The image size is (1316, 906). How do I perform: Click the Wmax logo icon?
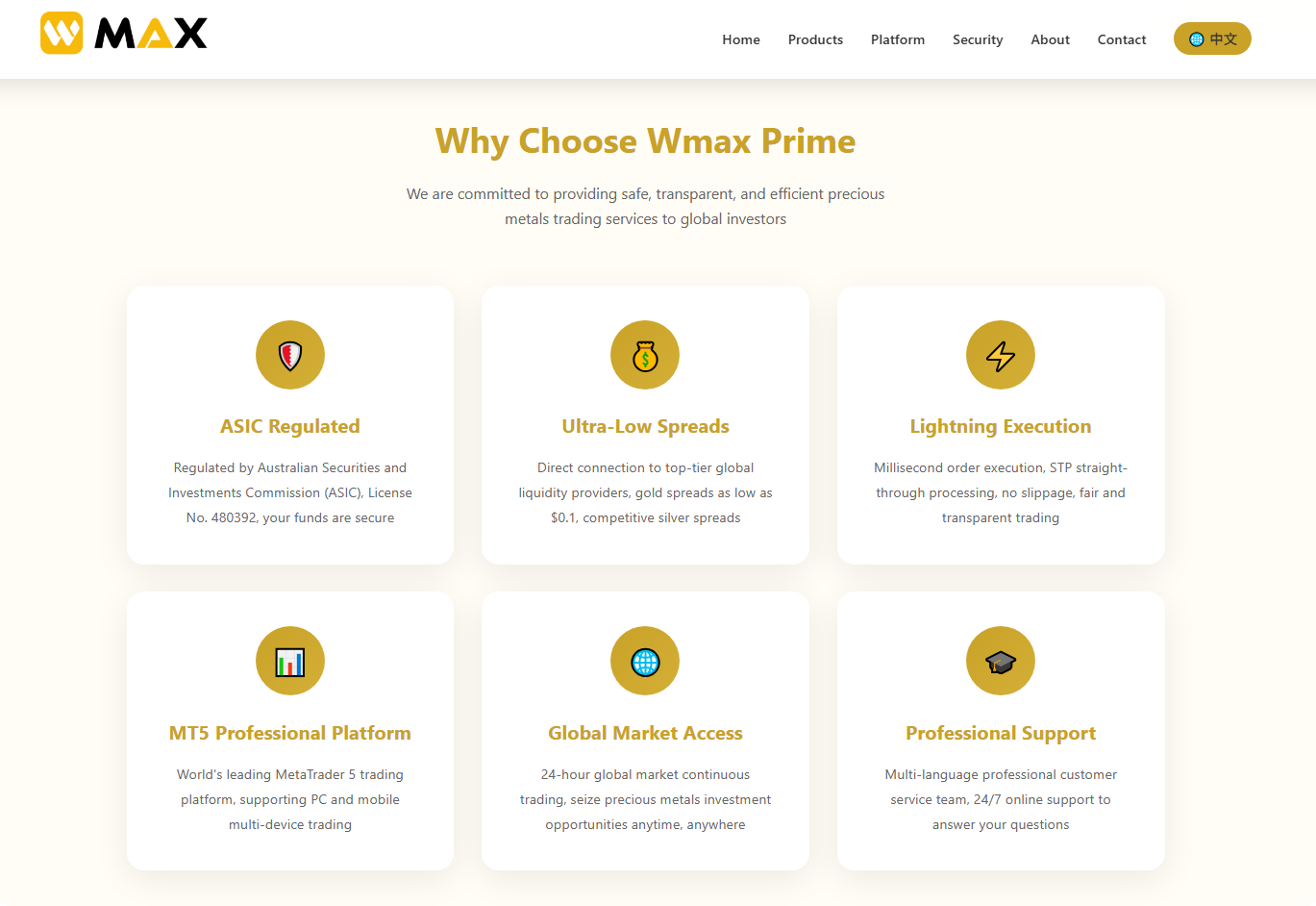point(62,34)
